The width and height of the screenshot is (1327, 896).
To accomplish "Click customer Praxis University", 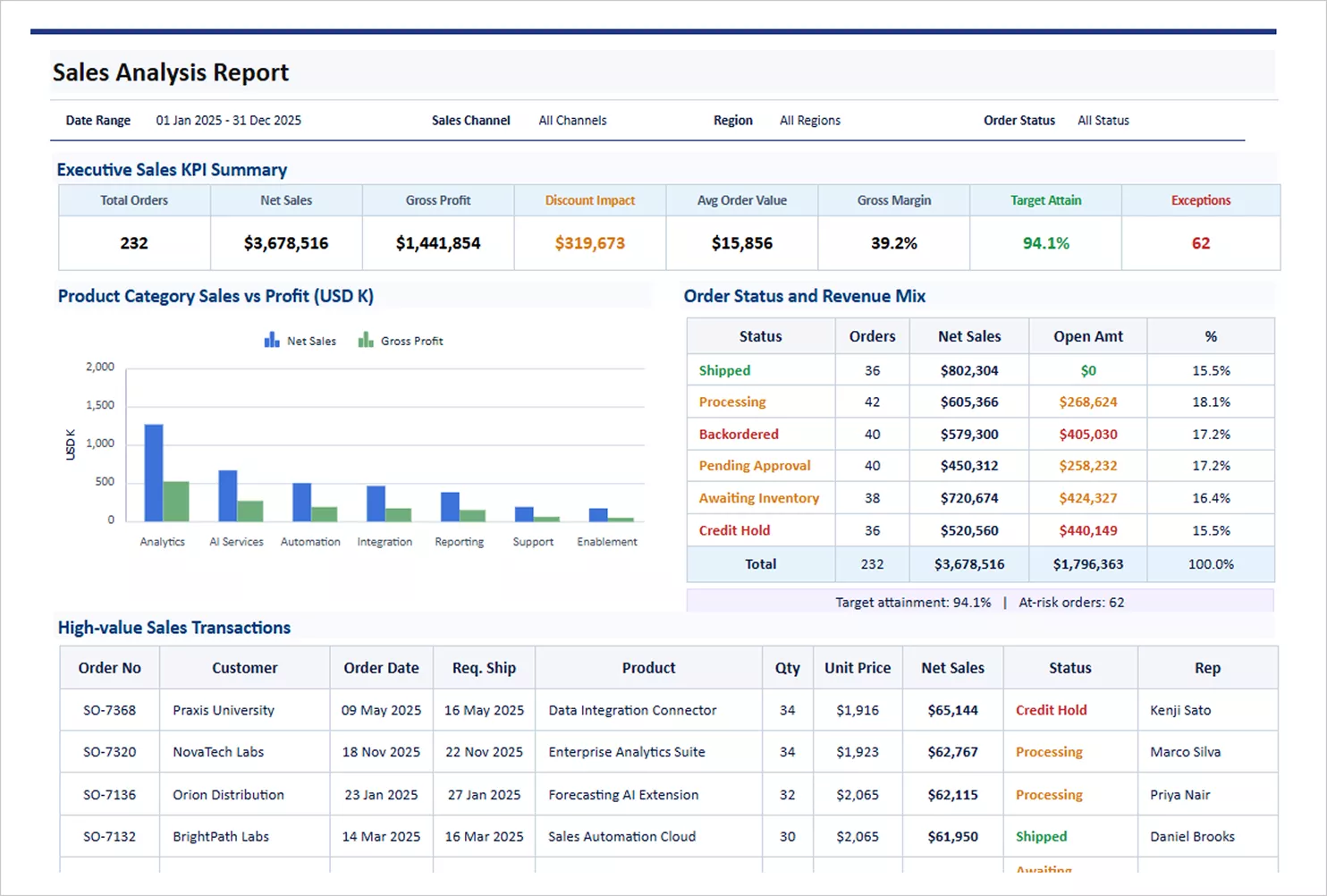I will pos(224,710).
